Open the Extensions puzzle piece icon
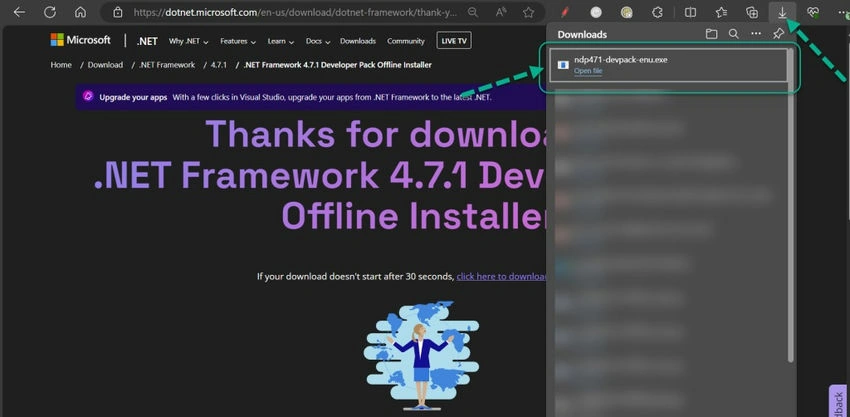This screenshot has height=417, width=850. (x=657, y=12)
